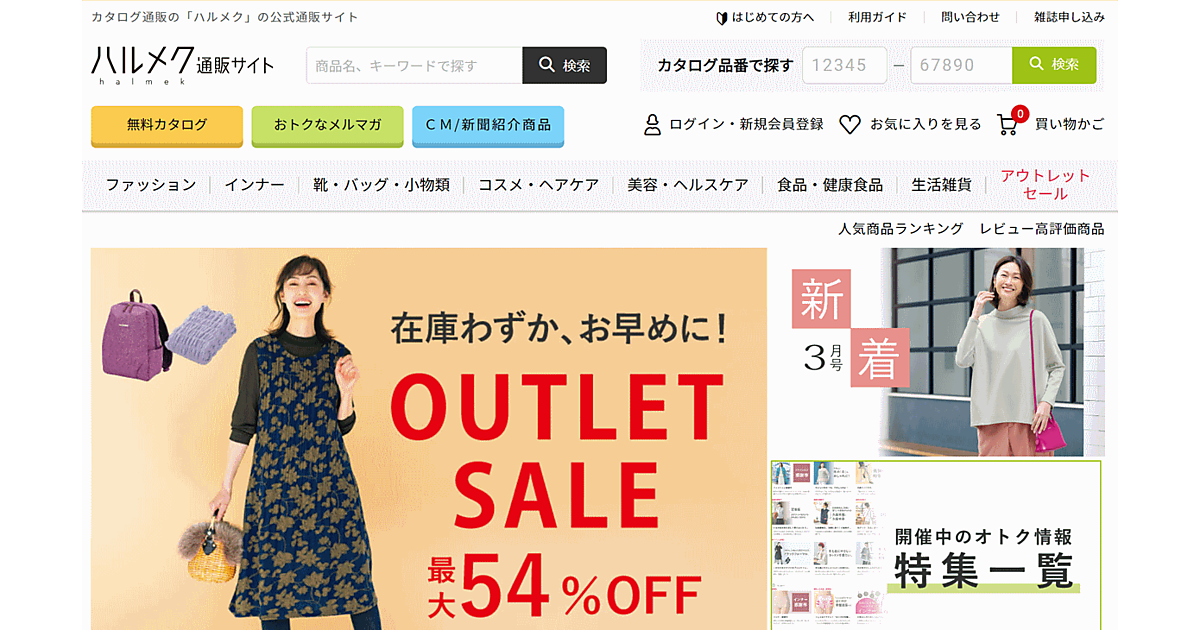Viewport: 1200px width, 630px height.
Task: Click the 商品名 keyword search field
Action: click(415, 65)
